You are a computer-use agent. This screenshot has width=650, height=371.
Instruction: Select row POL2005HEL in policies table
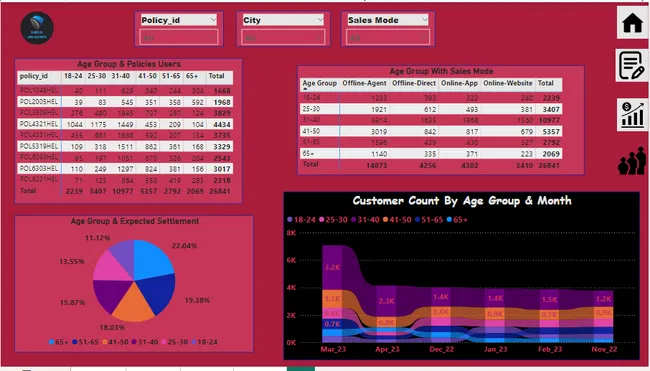pos(125,102)
